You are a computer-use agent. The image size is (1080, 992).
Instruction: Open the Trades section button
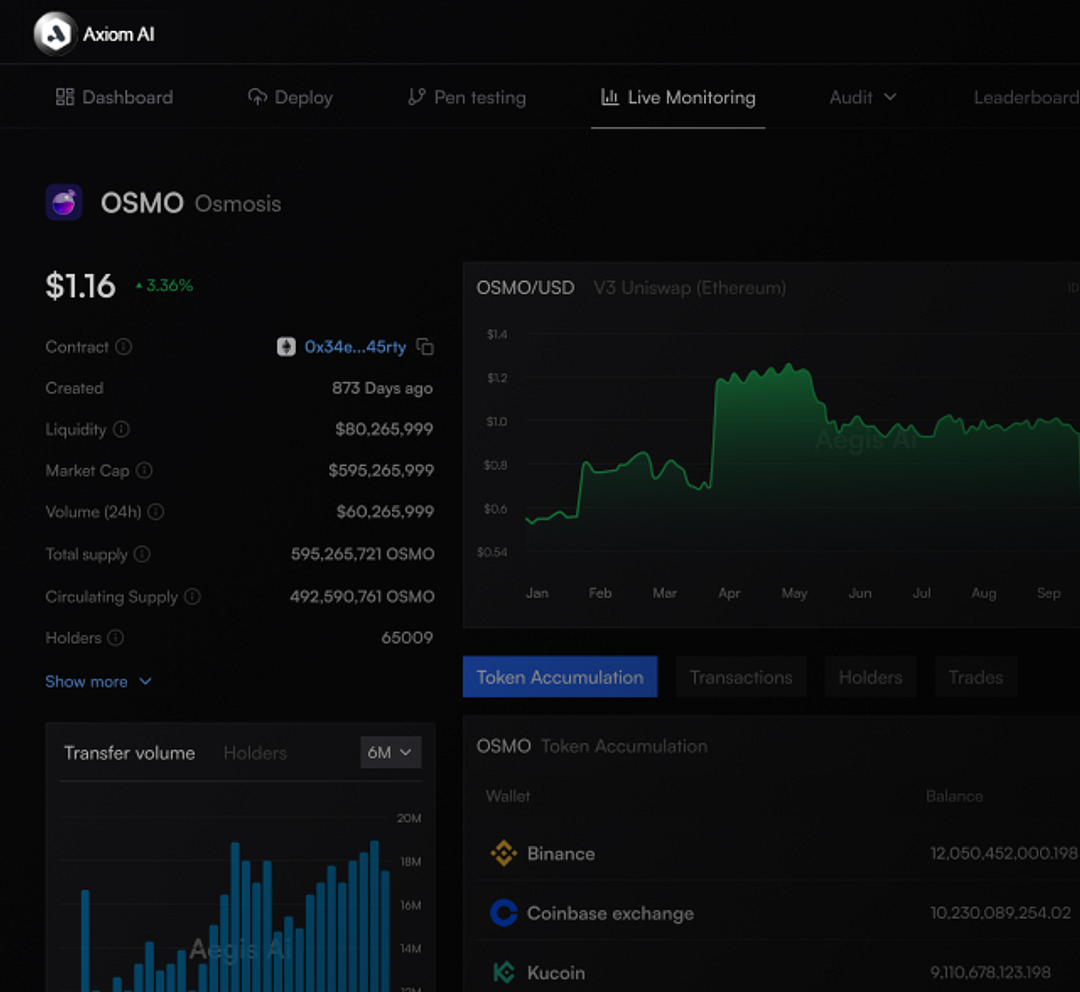976,677
